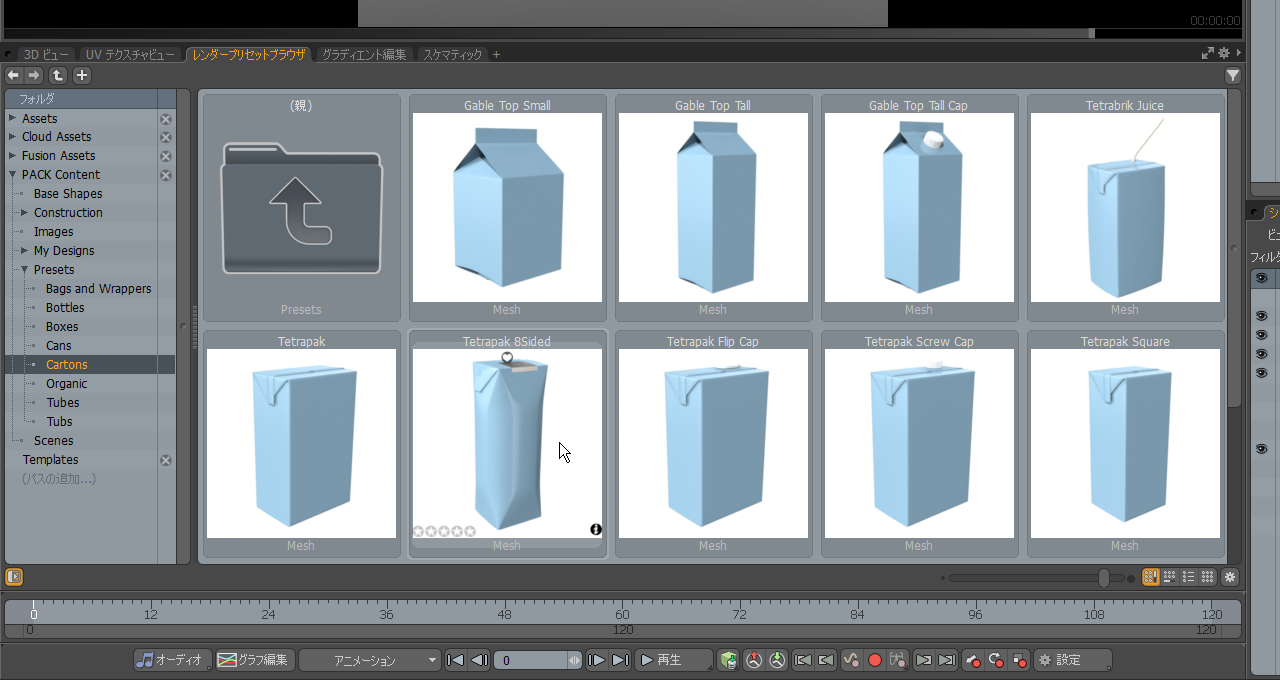The image size is (1280, 680).
Task: Select large thumbnail view mode
Action: tap(1150, 577)
